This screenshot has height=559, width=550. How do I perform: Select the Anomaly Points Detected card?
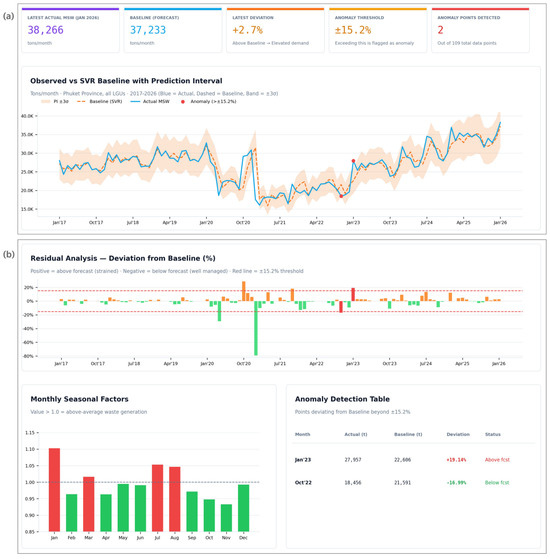coord(480,31)
